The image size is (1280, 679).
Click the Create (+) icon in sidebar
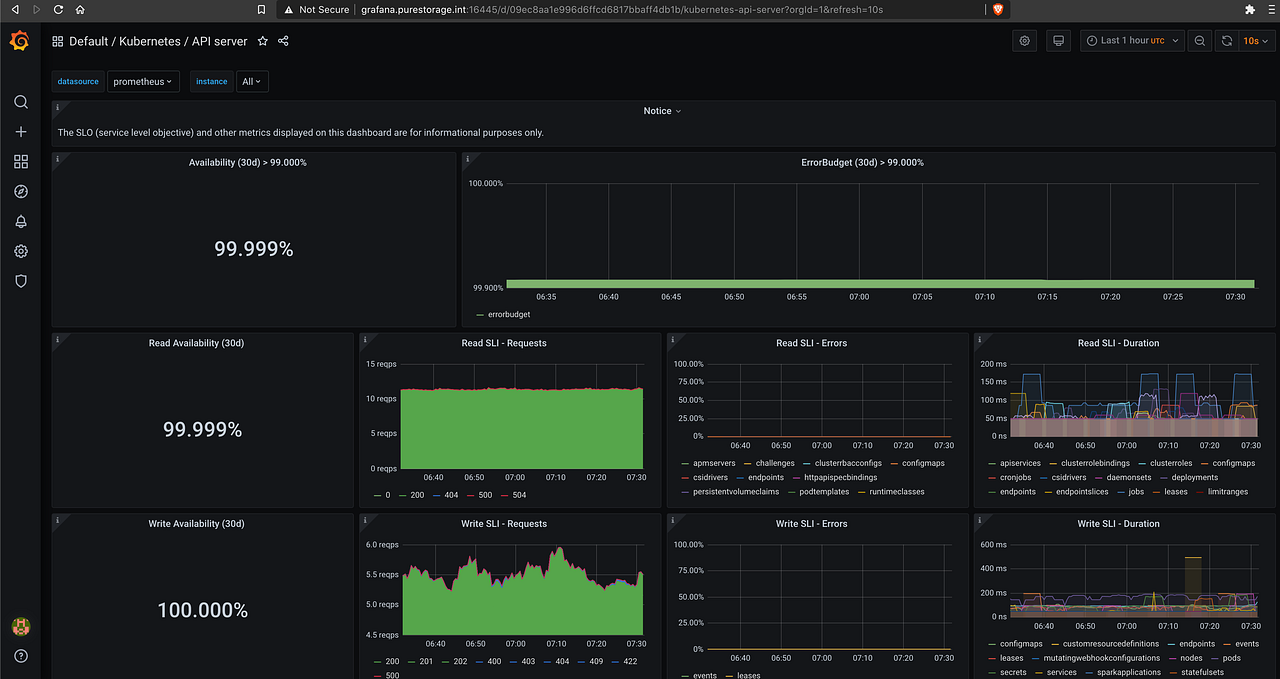(x=20, y=131)
